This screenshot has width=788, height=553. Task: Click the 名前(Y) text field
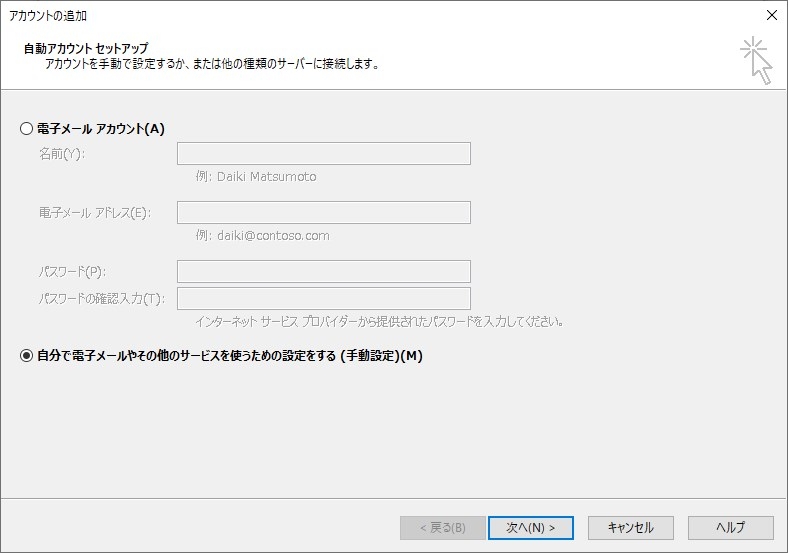(x=323, y=153)
